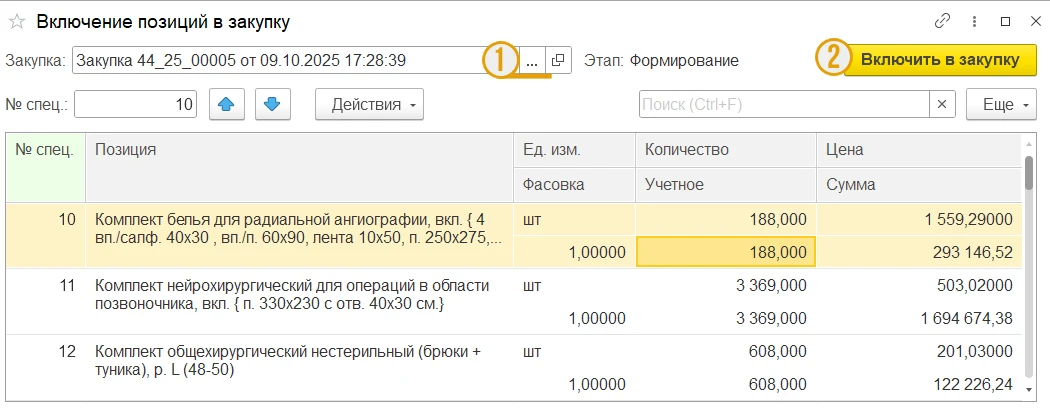Move the position down with the blue arrow
This screenshot has height=414, width=1050.
(272, 105)
